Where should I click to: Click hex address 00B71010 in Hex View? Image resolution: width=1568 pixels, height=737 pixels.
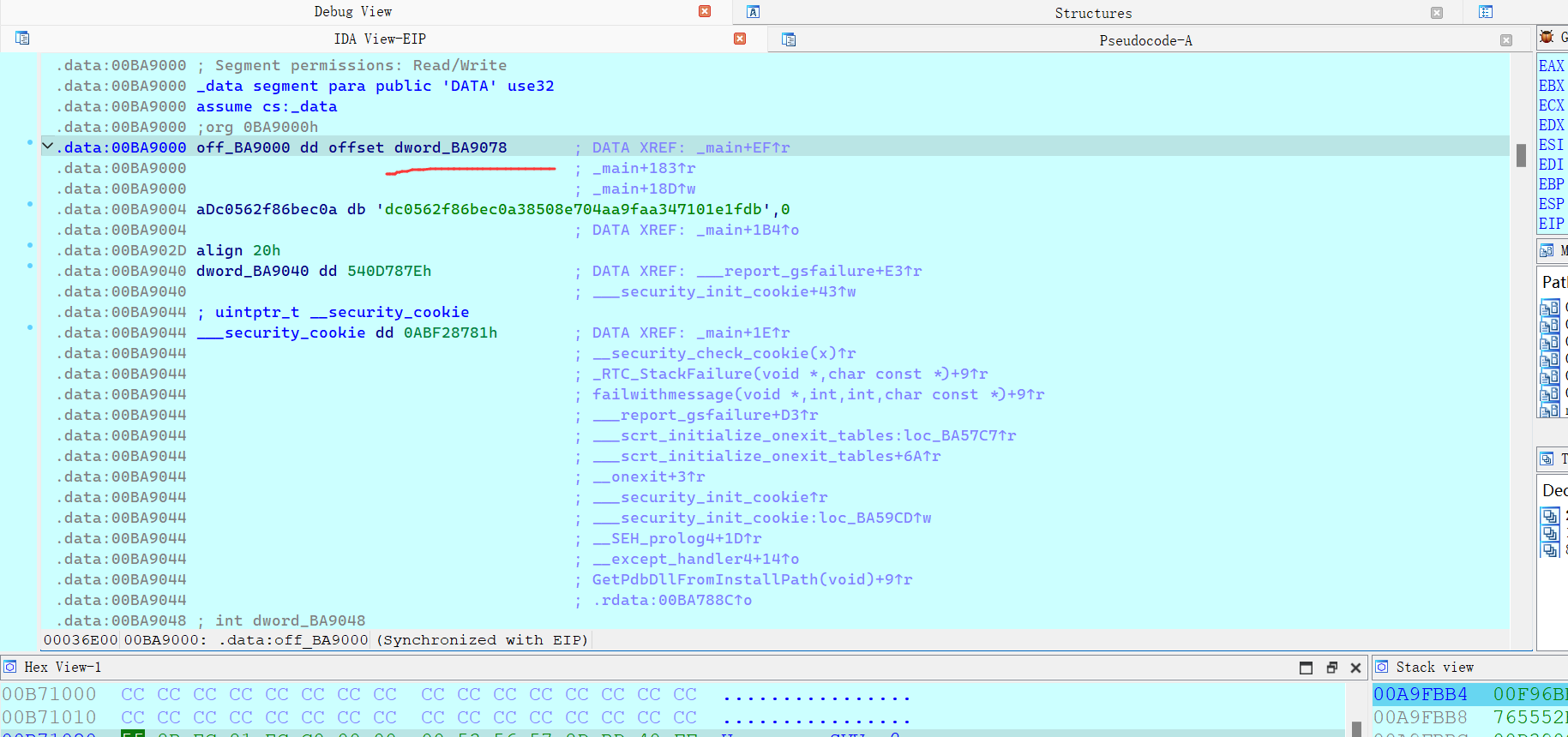pos(49,717)
